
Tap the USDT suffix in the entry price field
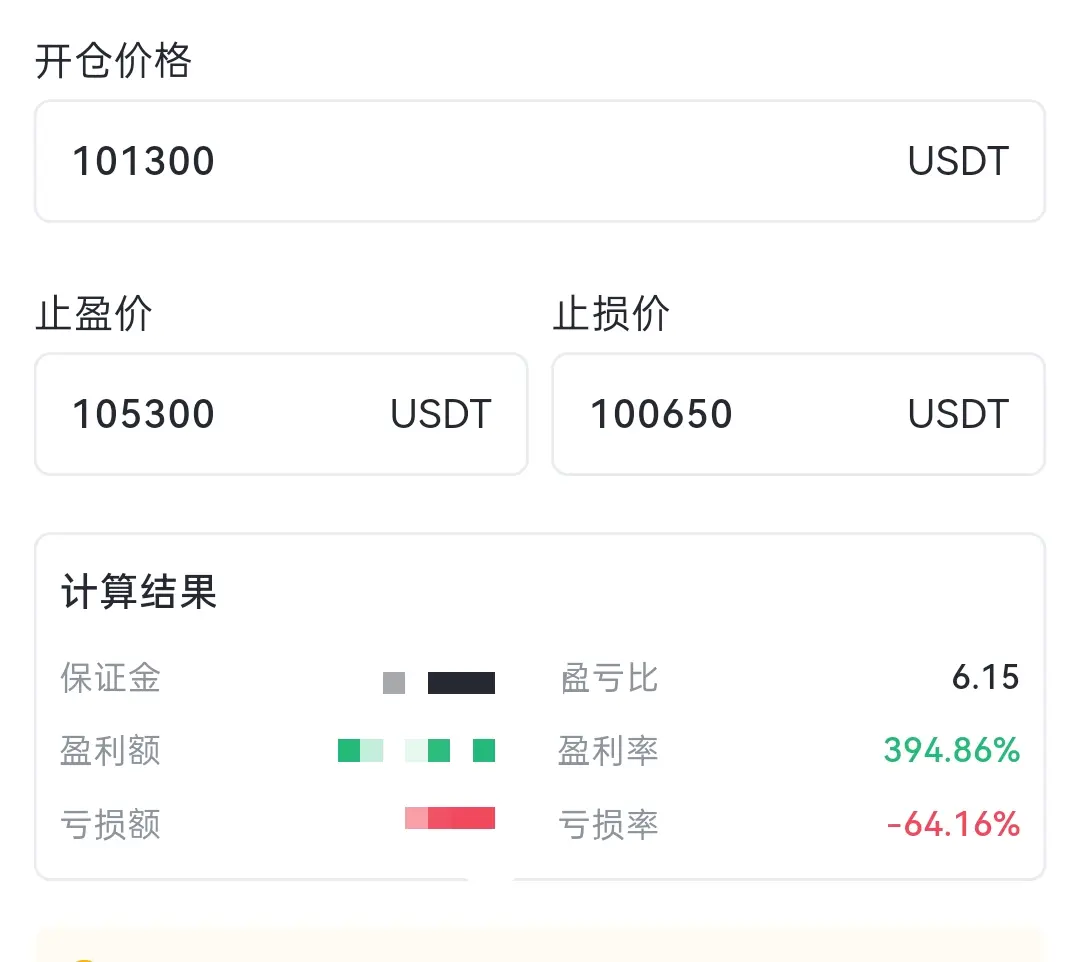(958, 161)
